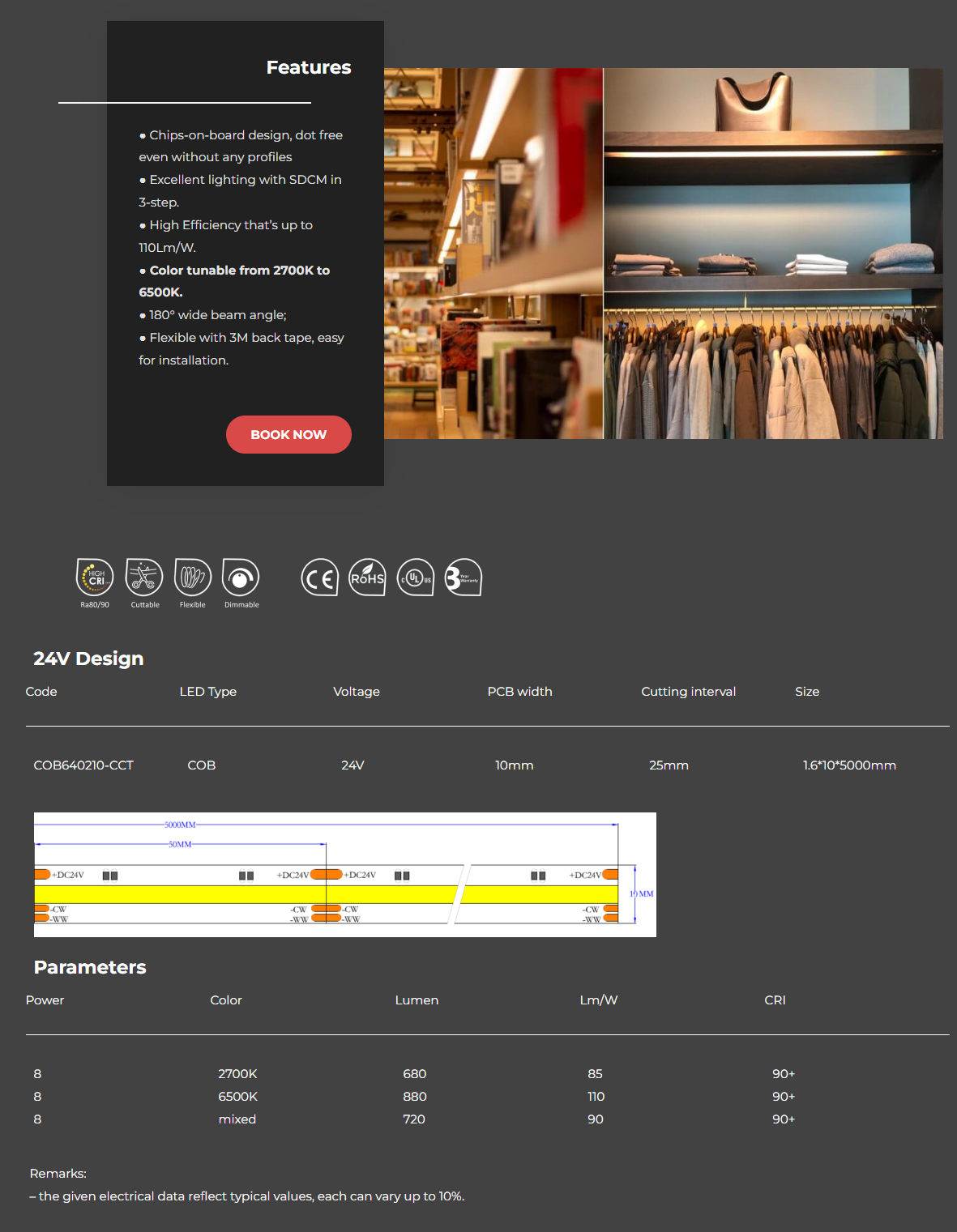The image size is (957, 1232).
Task: Click the Parameters section heading
Action: click(90, 967)
